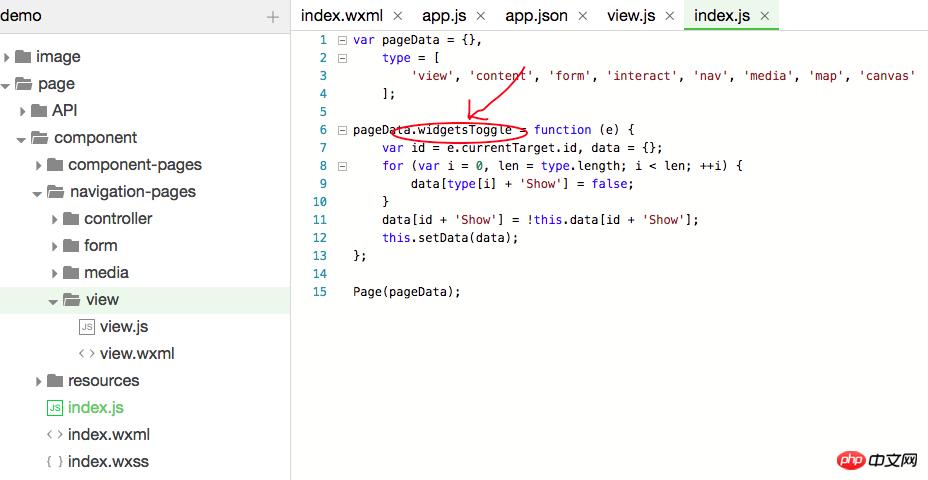Click the plus icon beside demo

click(x=273, y=17)
